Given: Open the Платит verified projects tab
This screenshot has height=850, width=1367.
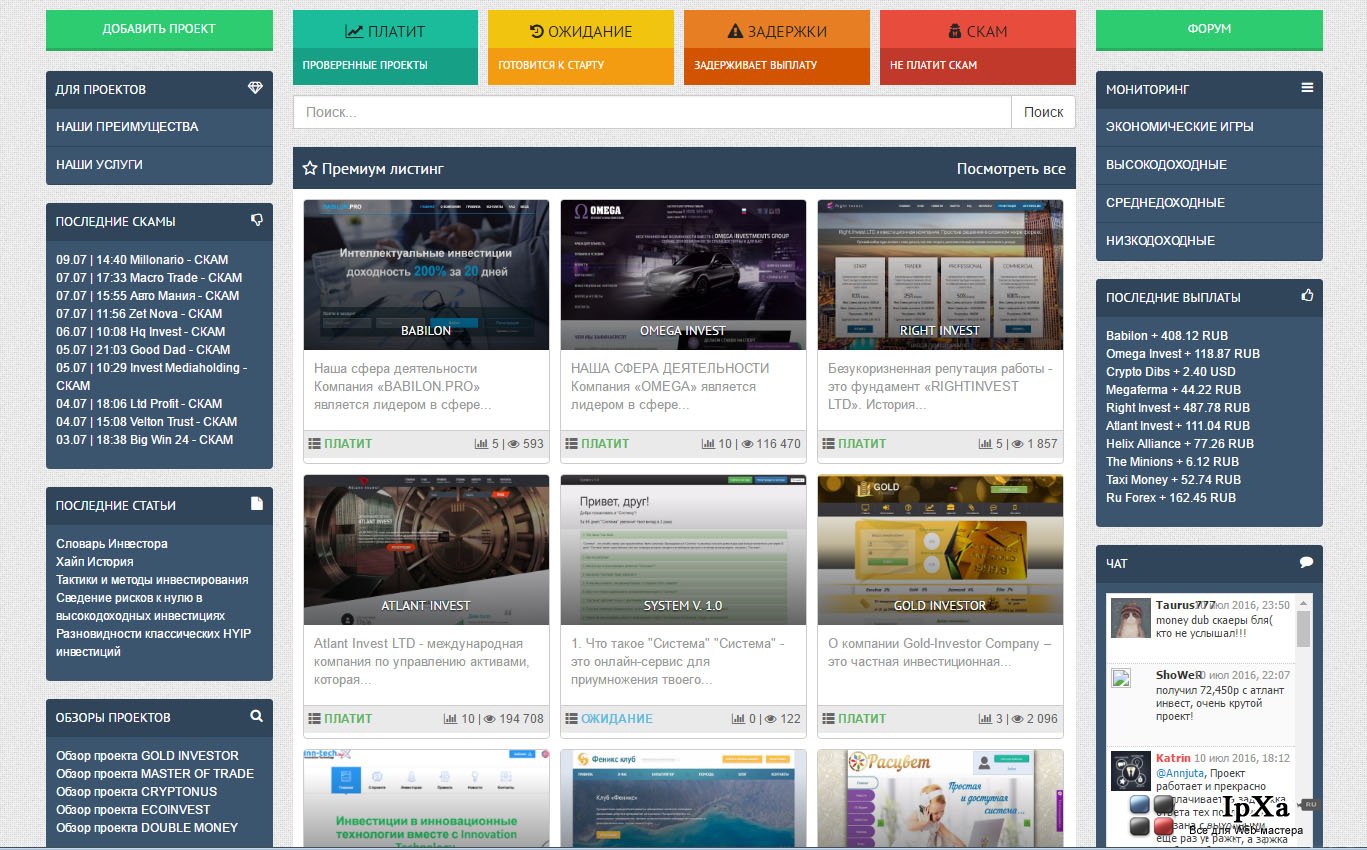Looking at the screenshot, I should (x=385, y=47).
